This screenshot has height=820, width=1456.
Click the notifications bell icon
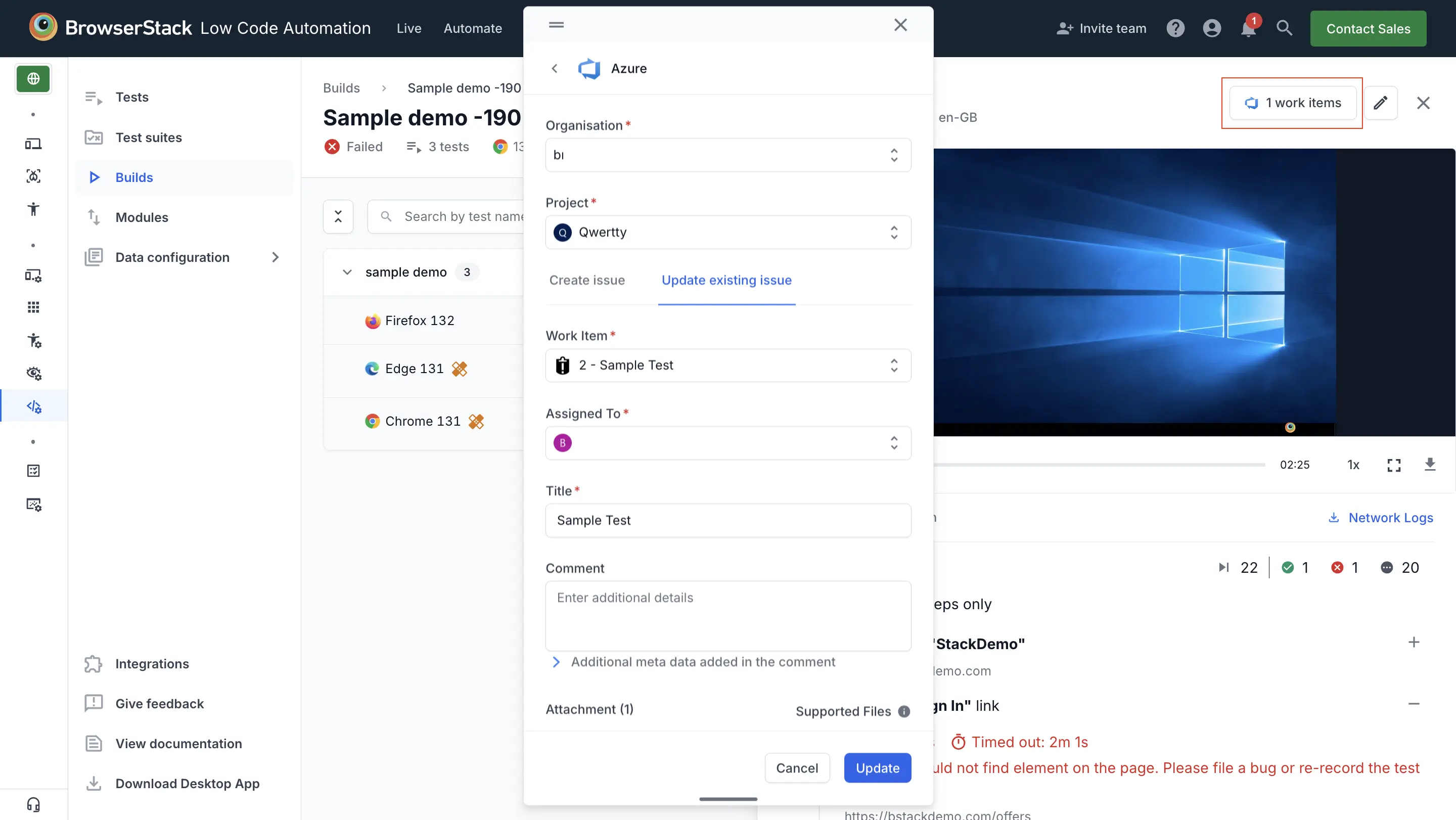(x=1247, y=28)
